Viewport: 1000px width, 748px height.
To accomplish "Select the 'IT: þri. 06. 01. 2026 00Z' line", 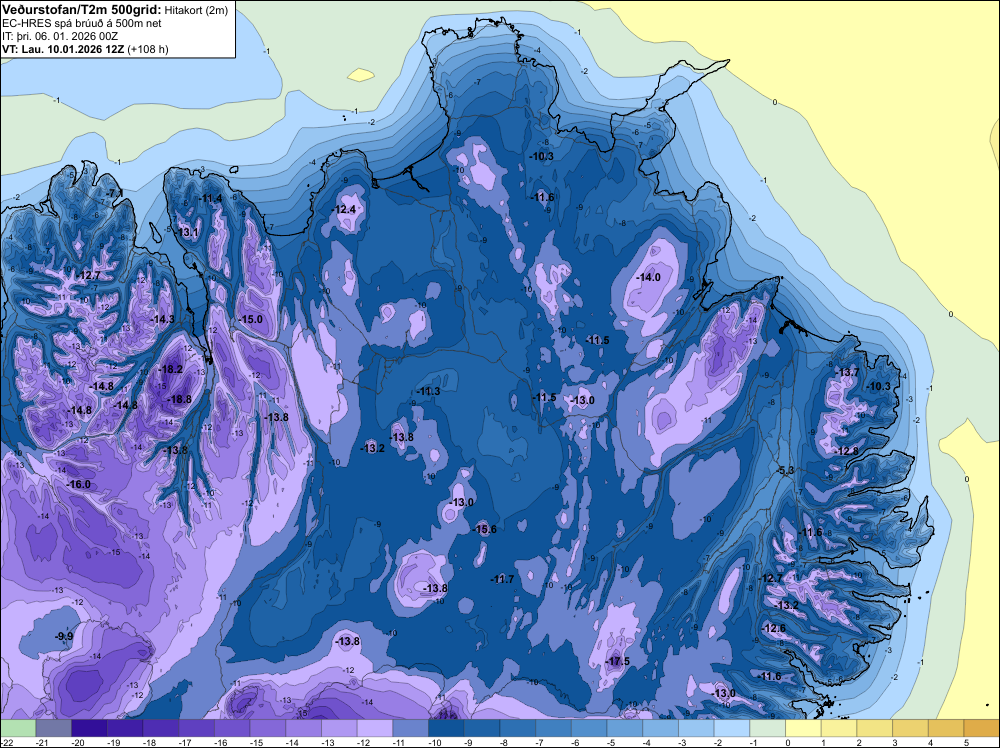I will pyautogui.click(x=60, y=36).
